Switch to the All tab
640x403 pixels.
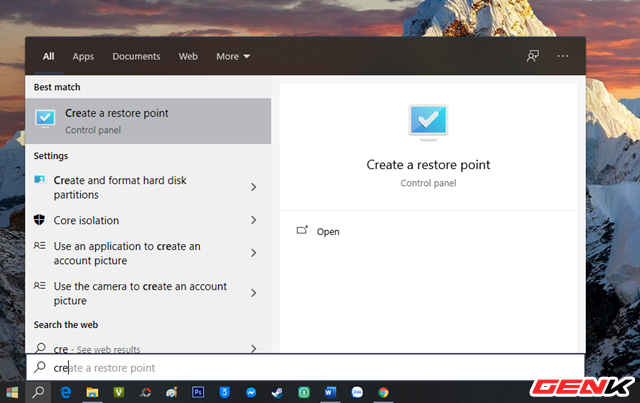(49, 56)
